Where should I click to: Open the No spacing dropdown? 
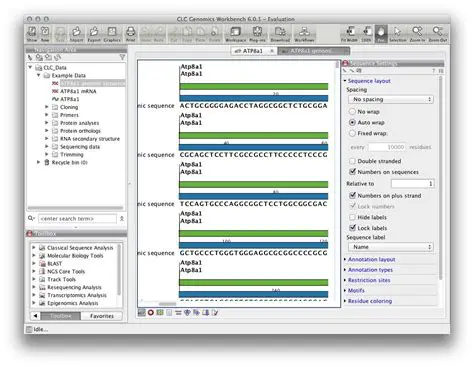(x=391, y=99)
